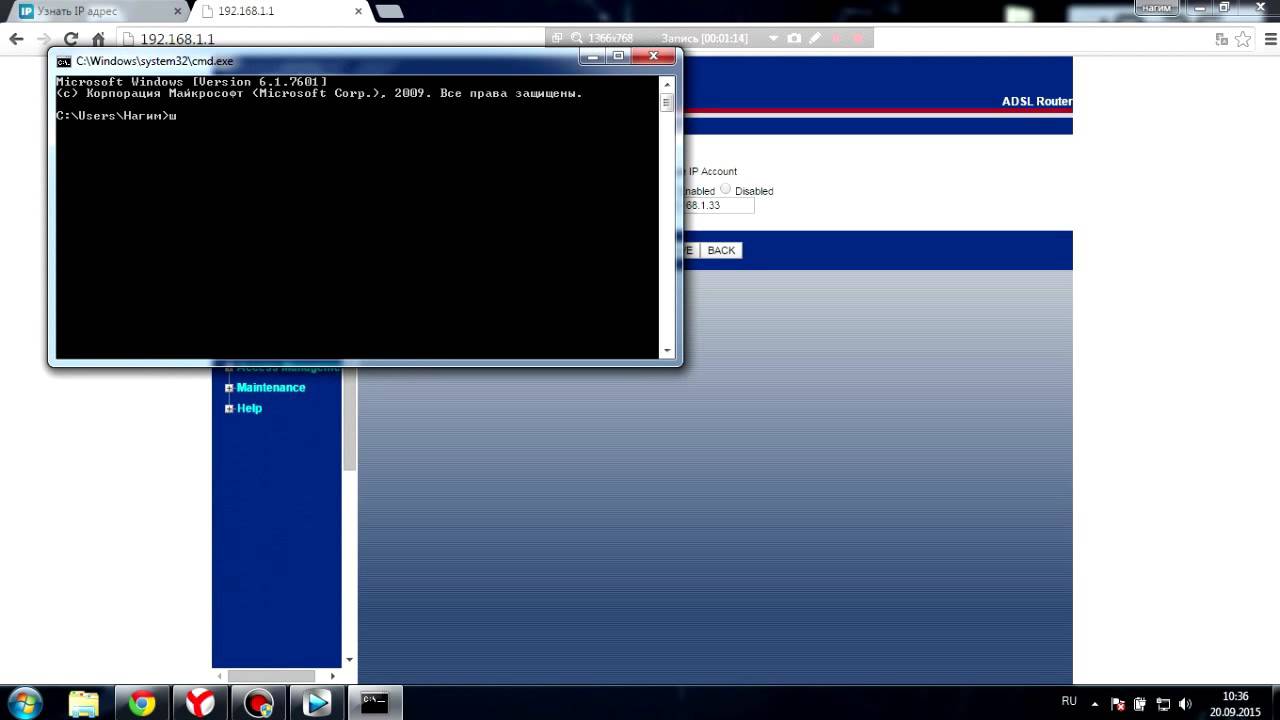Click the sidebar horizontal scrollbar thumb
The width and height of the screenshot is (1280, 720).
click(271, 676)
